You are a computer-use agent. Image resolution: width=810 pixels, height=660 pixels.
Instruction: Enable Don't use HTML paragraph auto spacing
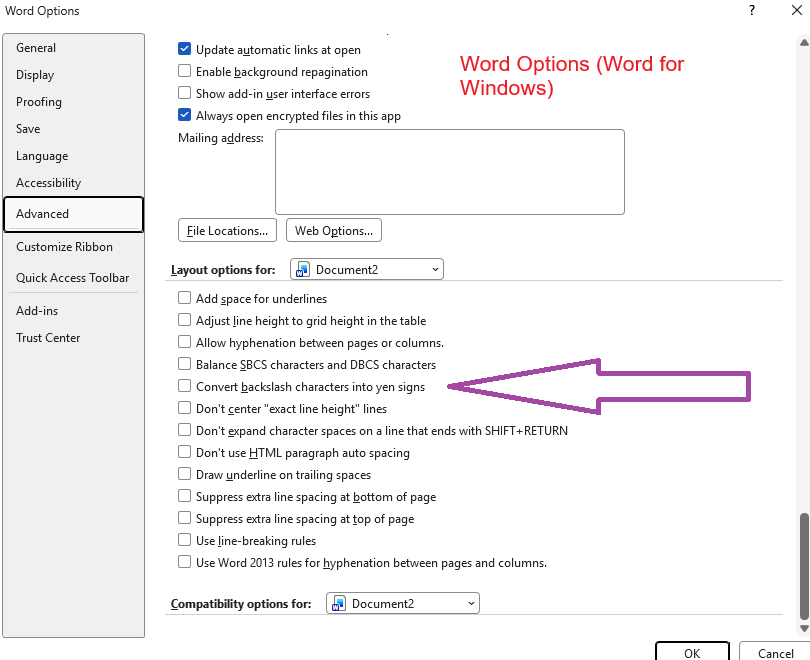pyautogui.click(x=184, y=452)
